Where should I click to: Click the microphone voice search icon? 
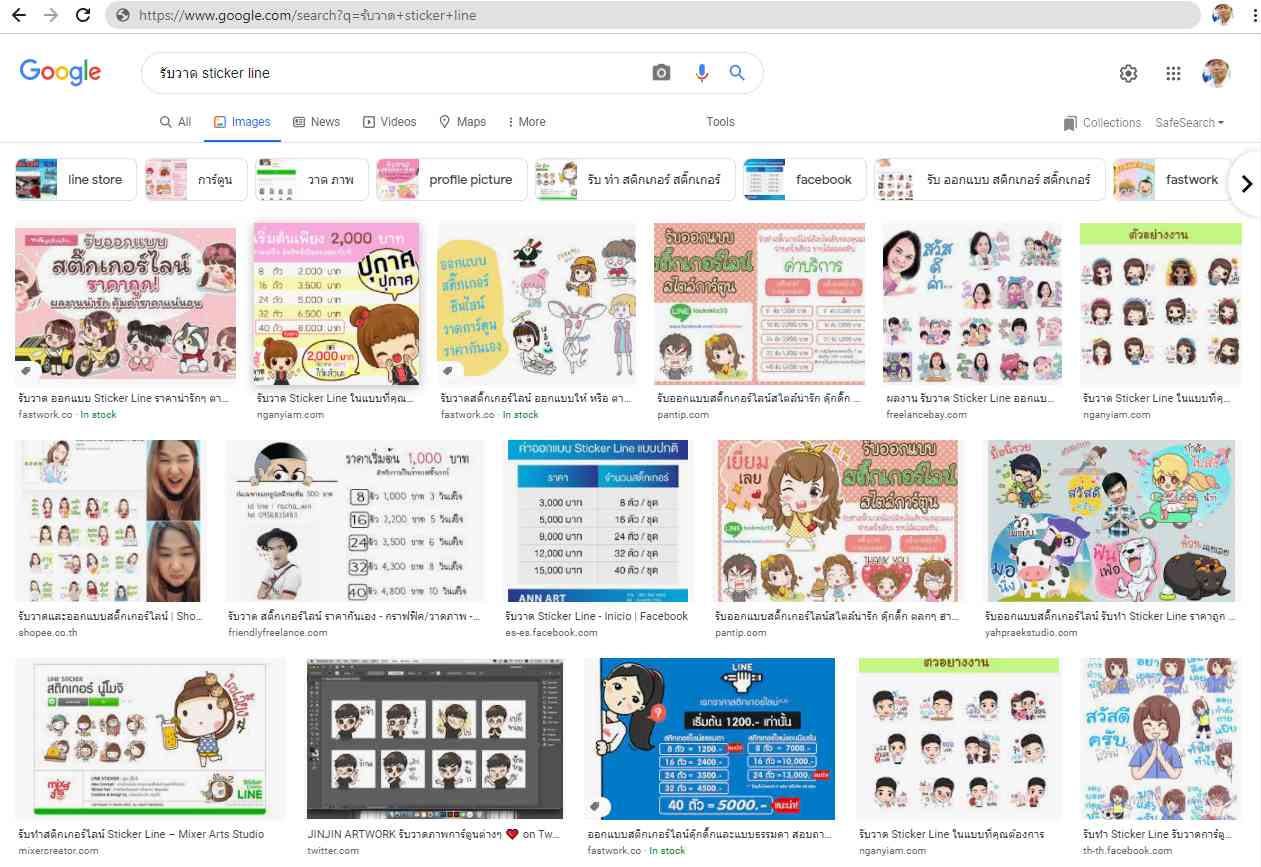[x=702, y=73]
